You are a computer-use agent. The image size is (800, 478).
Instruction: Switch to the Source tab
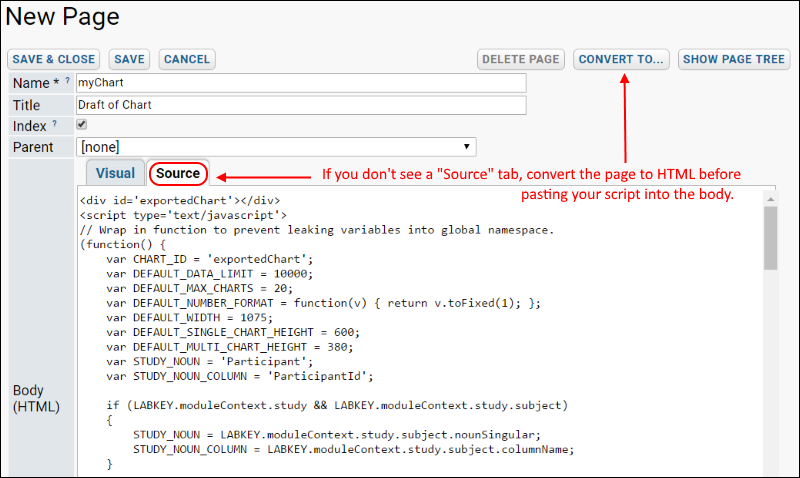[x=178, y=173]
